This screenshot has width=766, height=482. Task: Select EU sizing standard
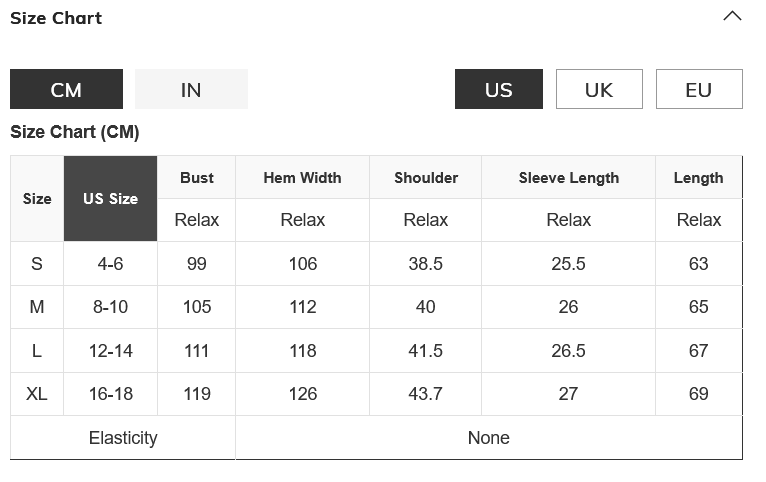pos(698,89)
